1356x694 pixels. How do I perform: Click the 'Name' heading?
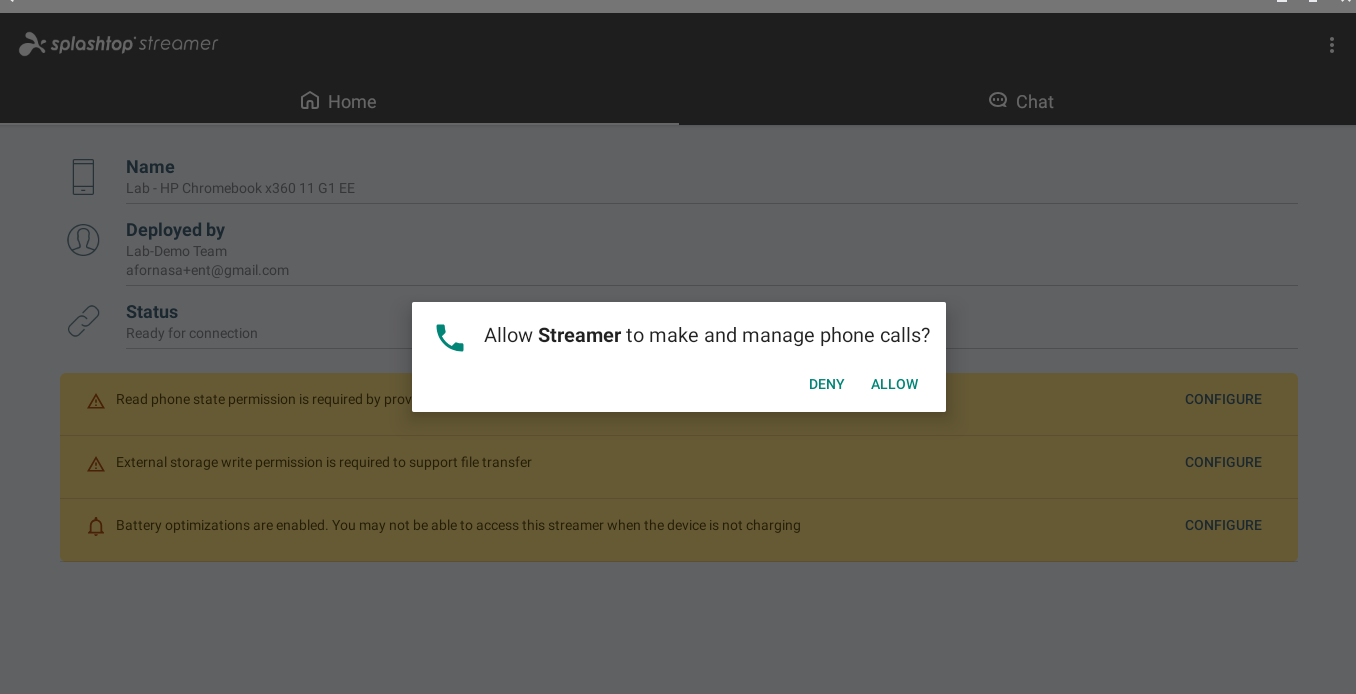[150, 167]
